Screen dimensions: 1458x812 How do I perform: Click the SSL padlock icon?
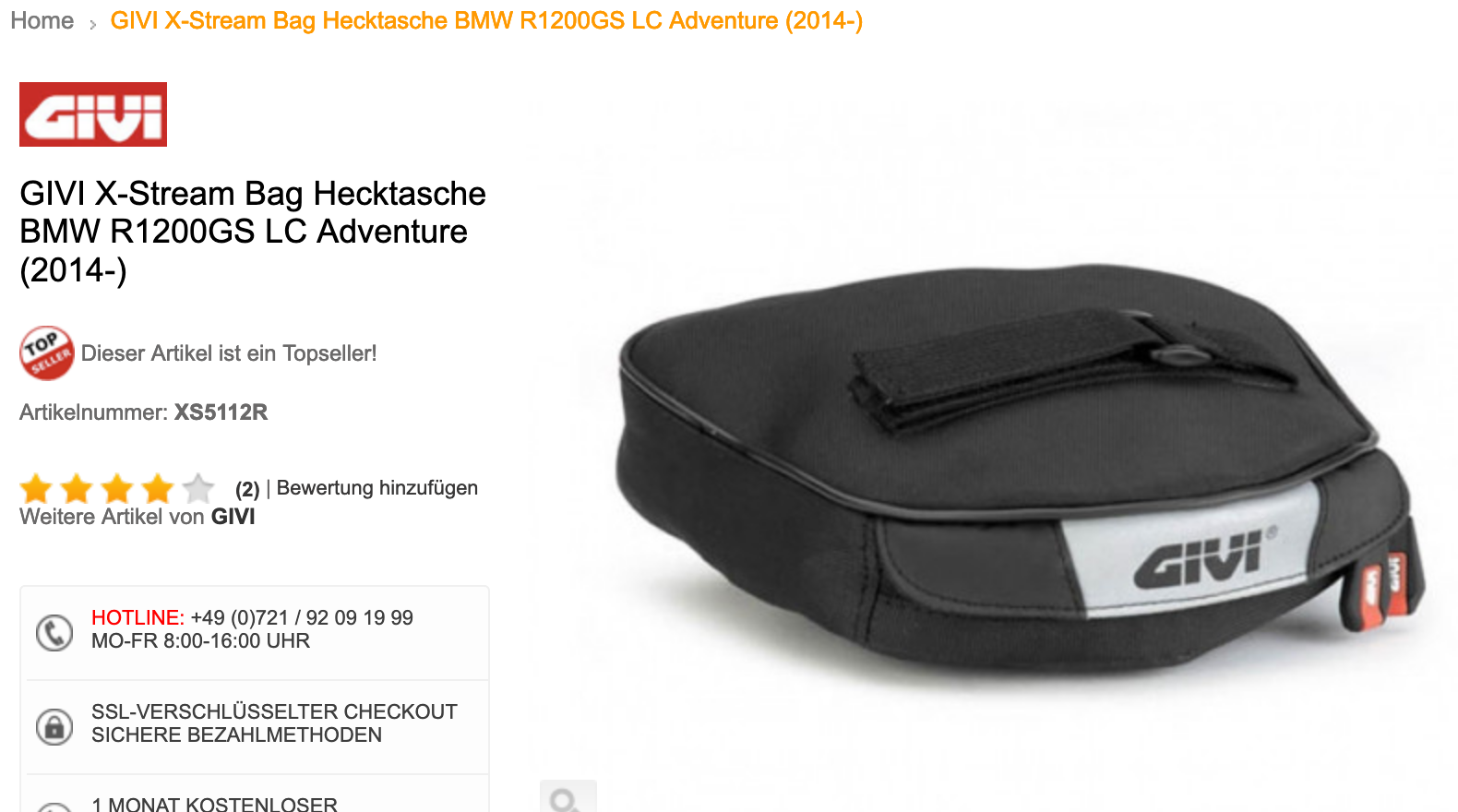54,727
